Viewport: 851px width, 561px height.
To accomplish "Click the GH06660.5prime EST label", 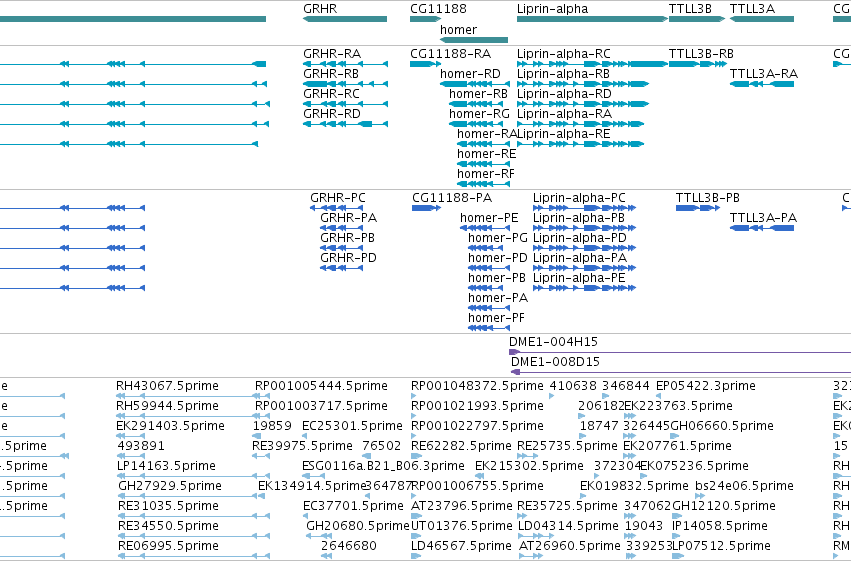I will pos(722,425).
